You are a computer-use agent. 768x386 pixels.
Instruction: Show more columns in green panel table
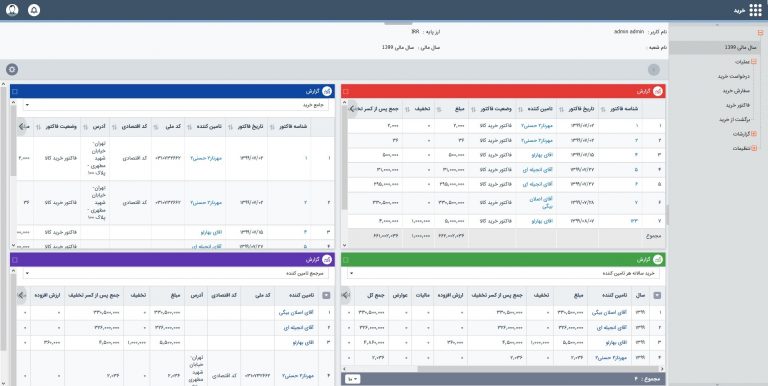[346, 295]
